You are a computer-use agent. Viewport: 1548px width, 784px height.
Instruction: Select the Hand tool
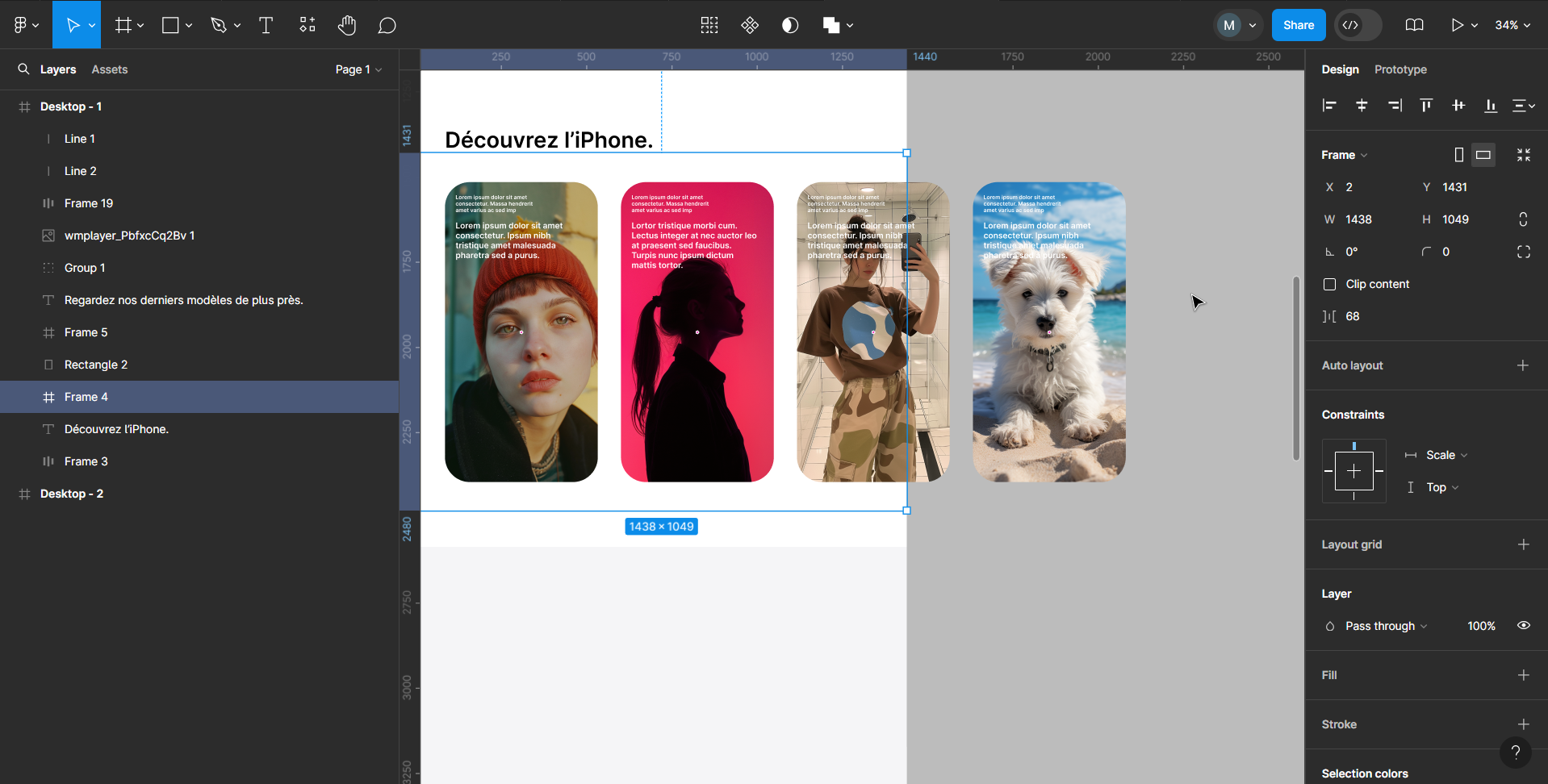point(347,25)
